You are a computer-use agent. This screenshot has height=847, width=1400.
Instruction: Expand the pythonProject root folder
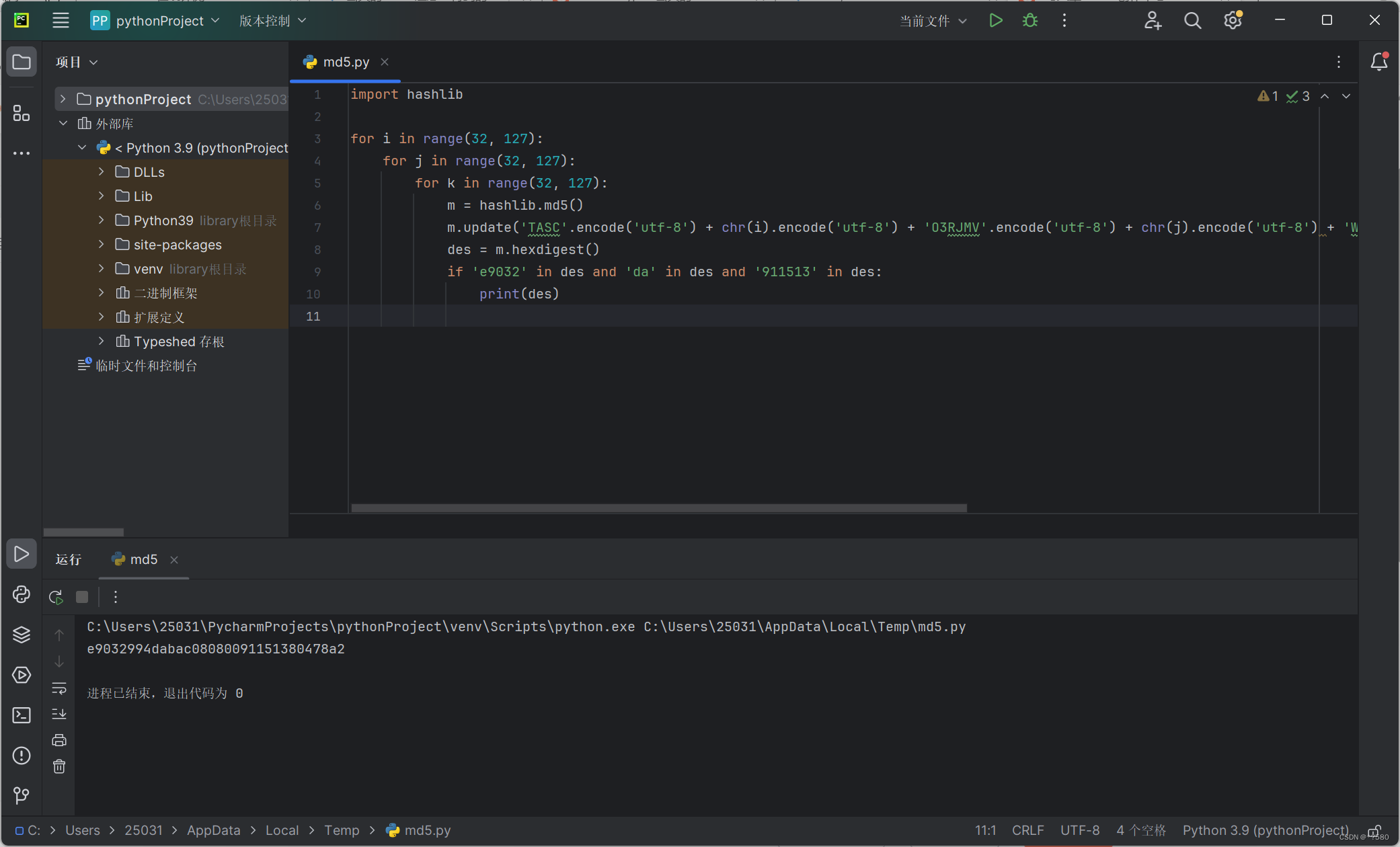[x=63, y=99]
